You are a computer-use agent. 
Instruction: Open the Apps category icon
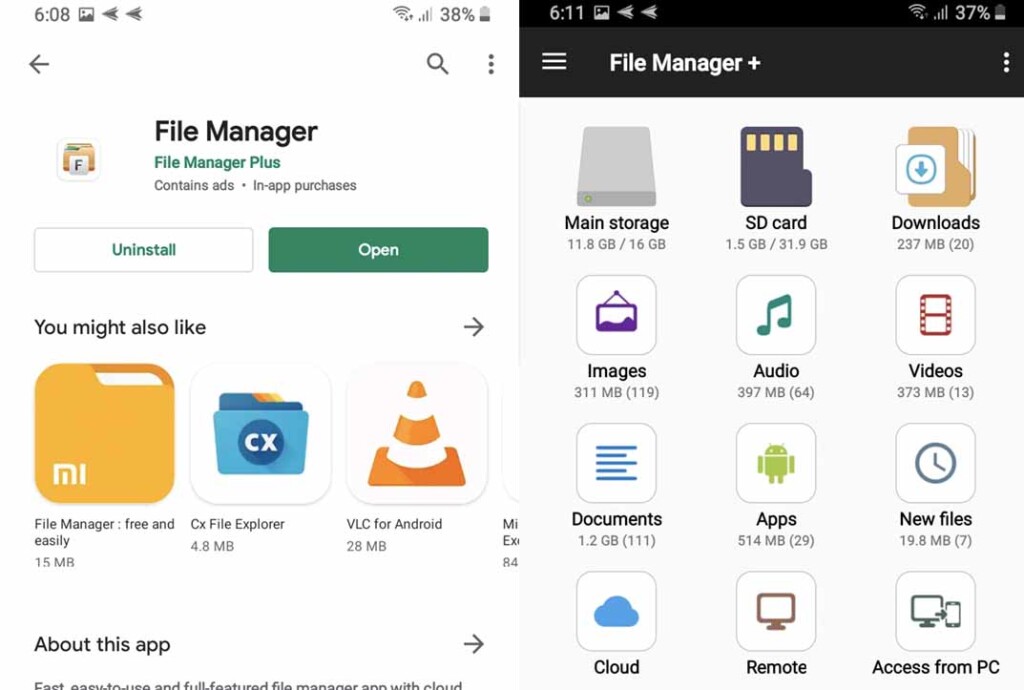(x=775, y=463)
